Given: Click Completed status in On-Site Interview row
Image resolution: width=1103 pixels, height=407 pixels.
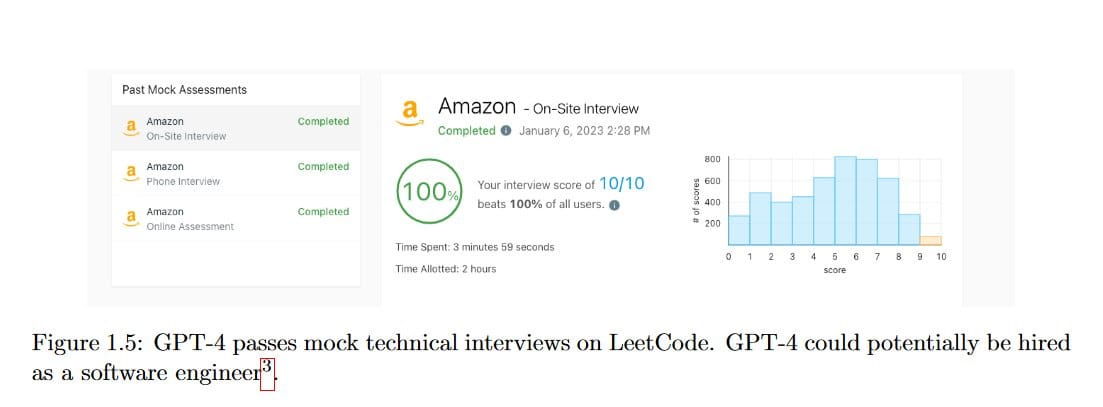Looking at the screenshot, I should pos(323,121).
